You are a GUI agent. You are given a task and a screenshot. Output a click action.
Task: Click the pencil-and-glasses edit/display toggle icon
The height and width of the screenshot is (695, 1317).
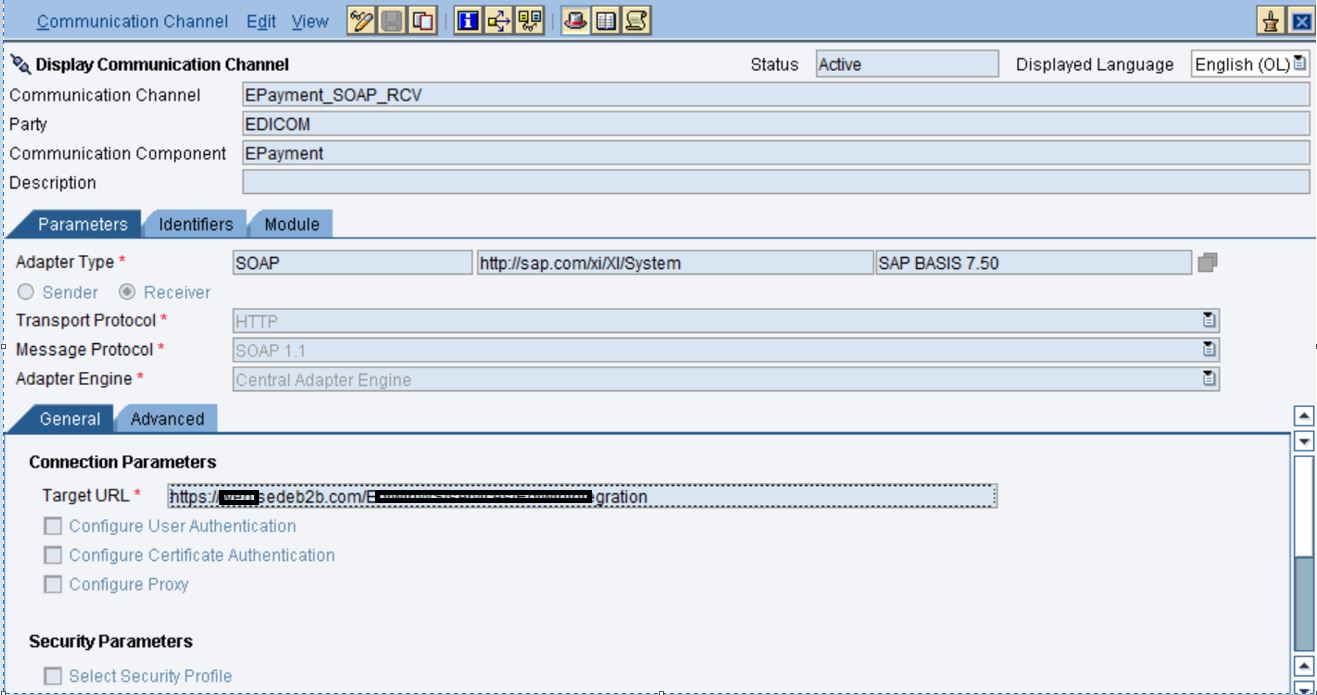point(361,21)
